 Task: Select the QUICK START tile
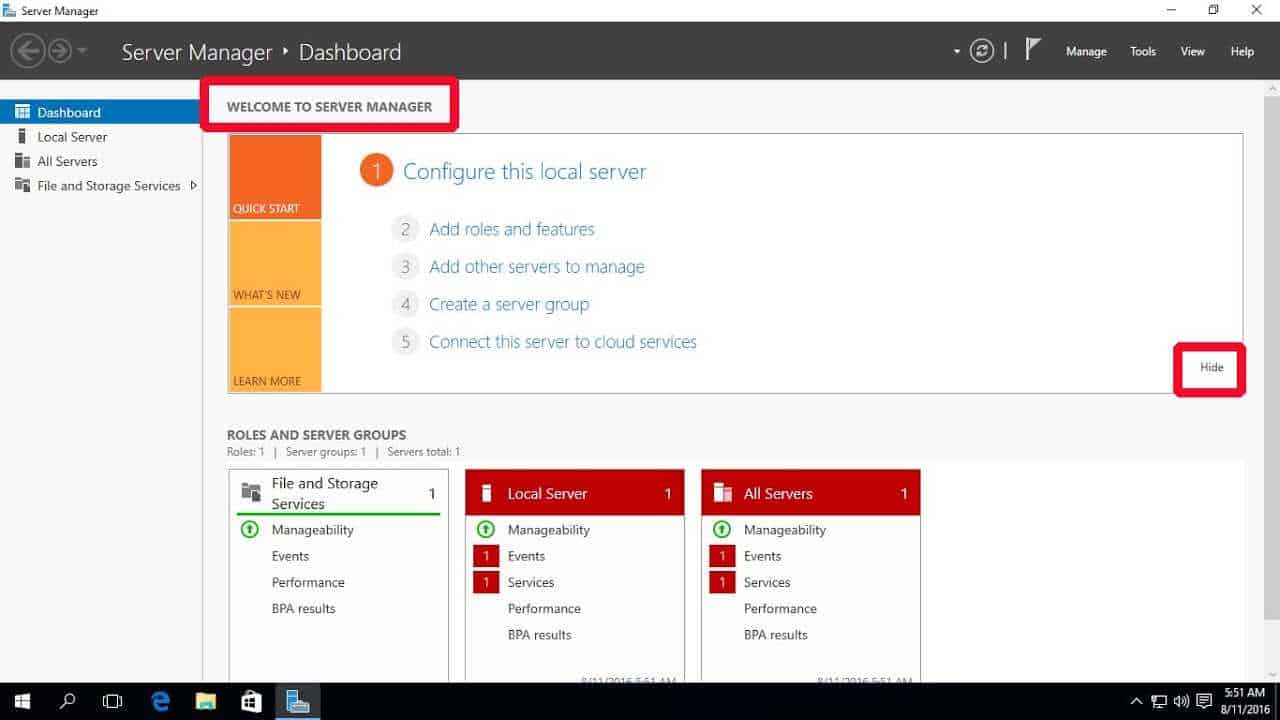coord(275,177)
